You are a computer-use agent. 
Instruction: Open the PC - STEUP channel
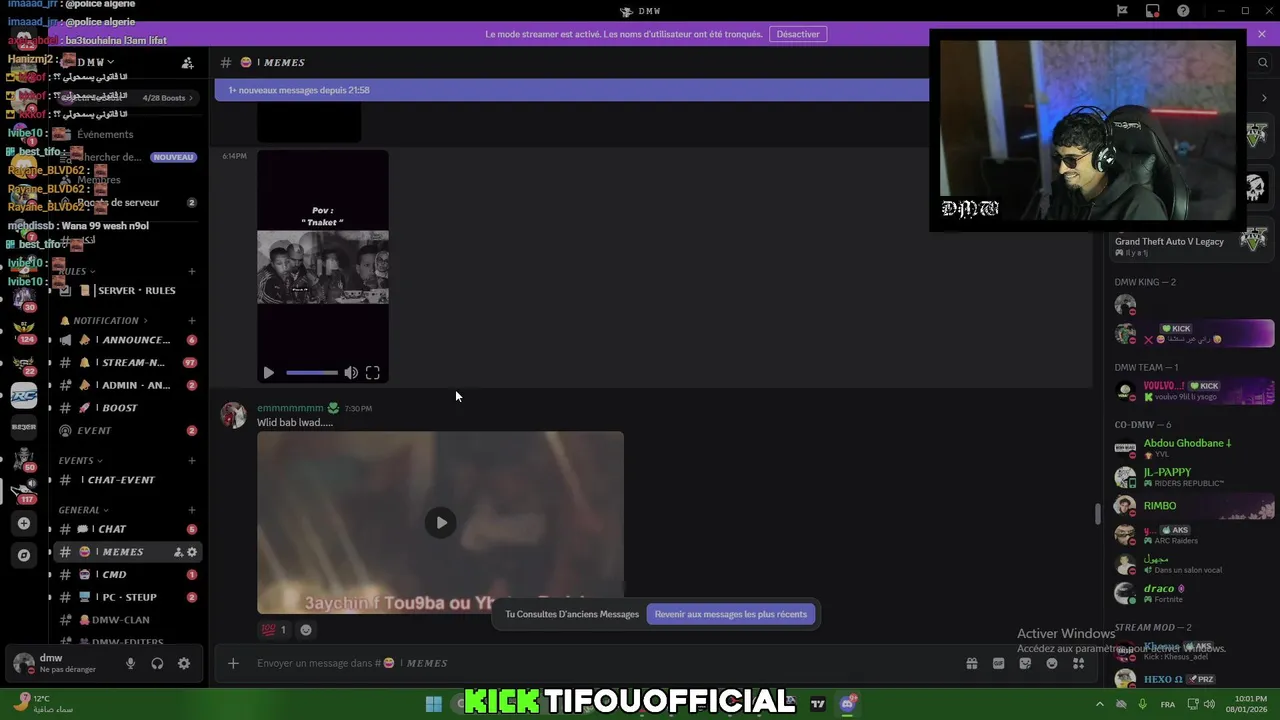(x=127, y=597)
